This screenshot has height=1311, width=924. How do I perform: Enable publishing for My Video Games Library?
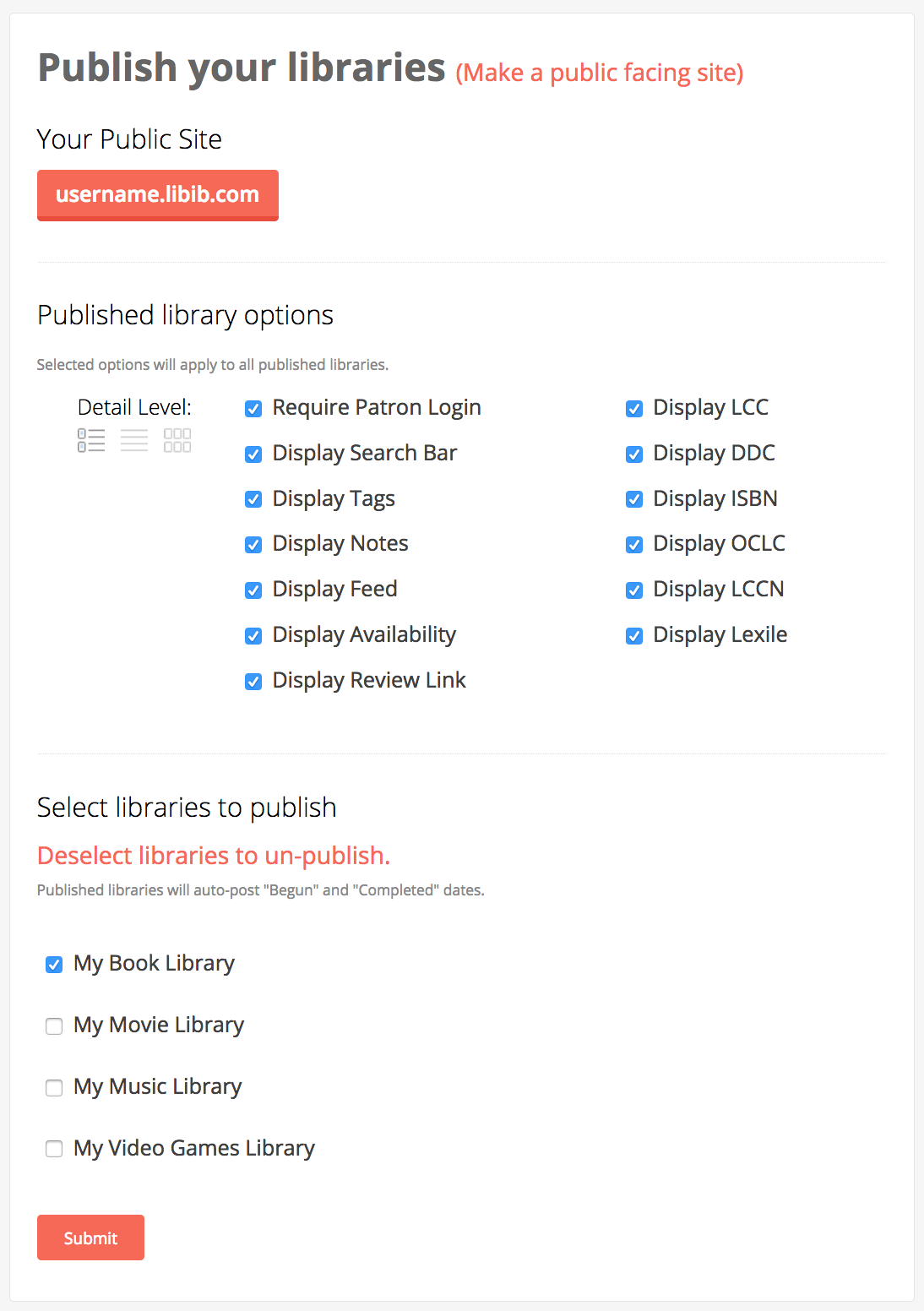[54, 1149]
